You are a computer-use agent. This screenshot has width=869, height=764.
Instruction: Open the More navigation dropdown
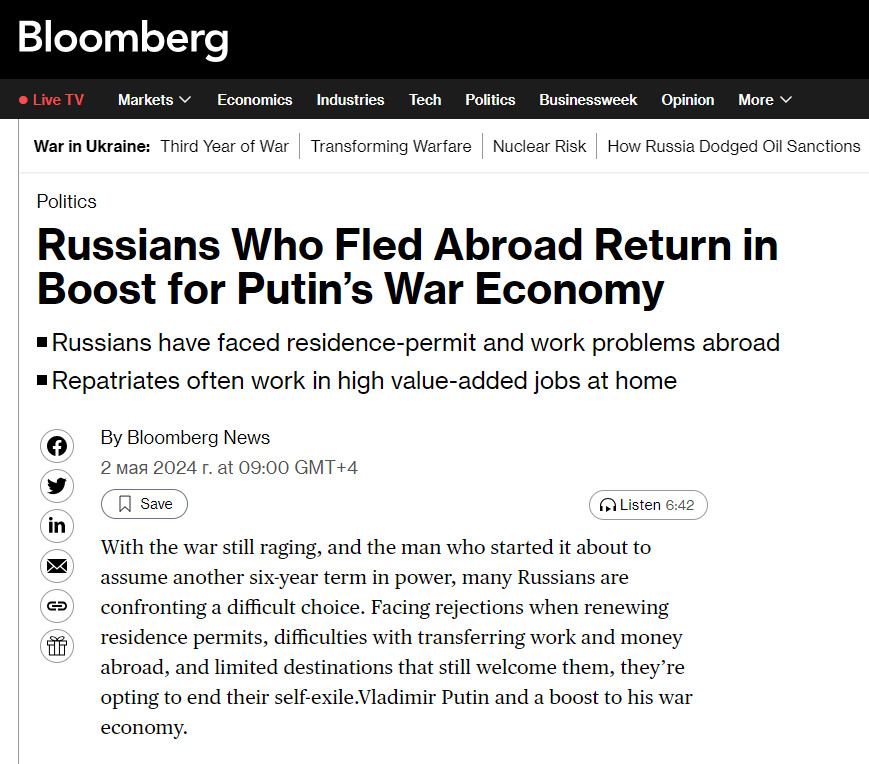tap(765, 100)
